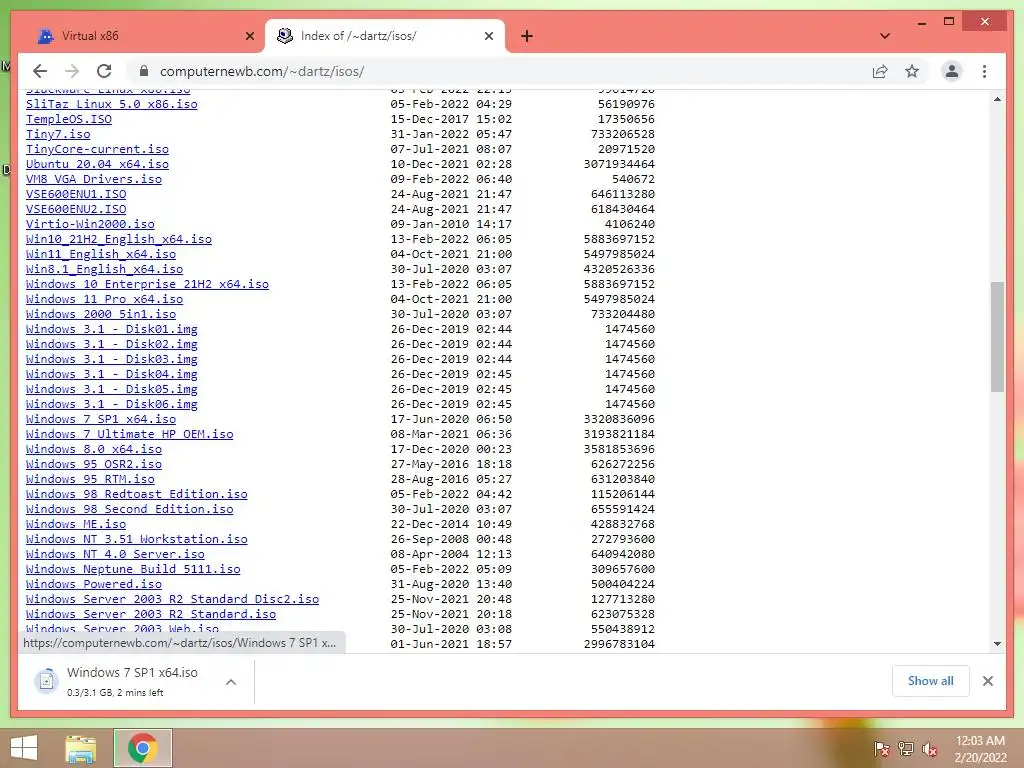Open the share page icon in address bar
Viewport: 1024px width, 768px height.
[880, 71]
